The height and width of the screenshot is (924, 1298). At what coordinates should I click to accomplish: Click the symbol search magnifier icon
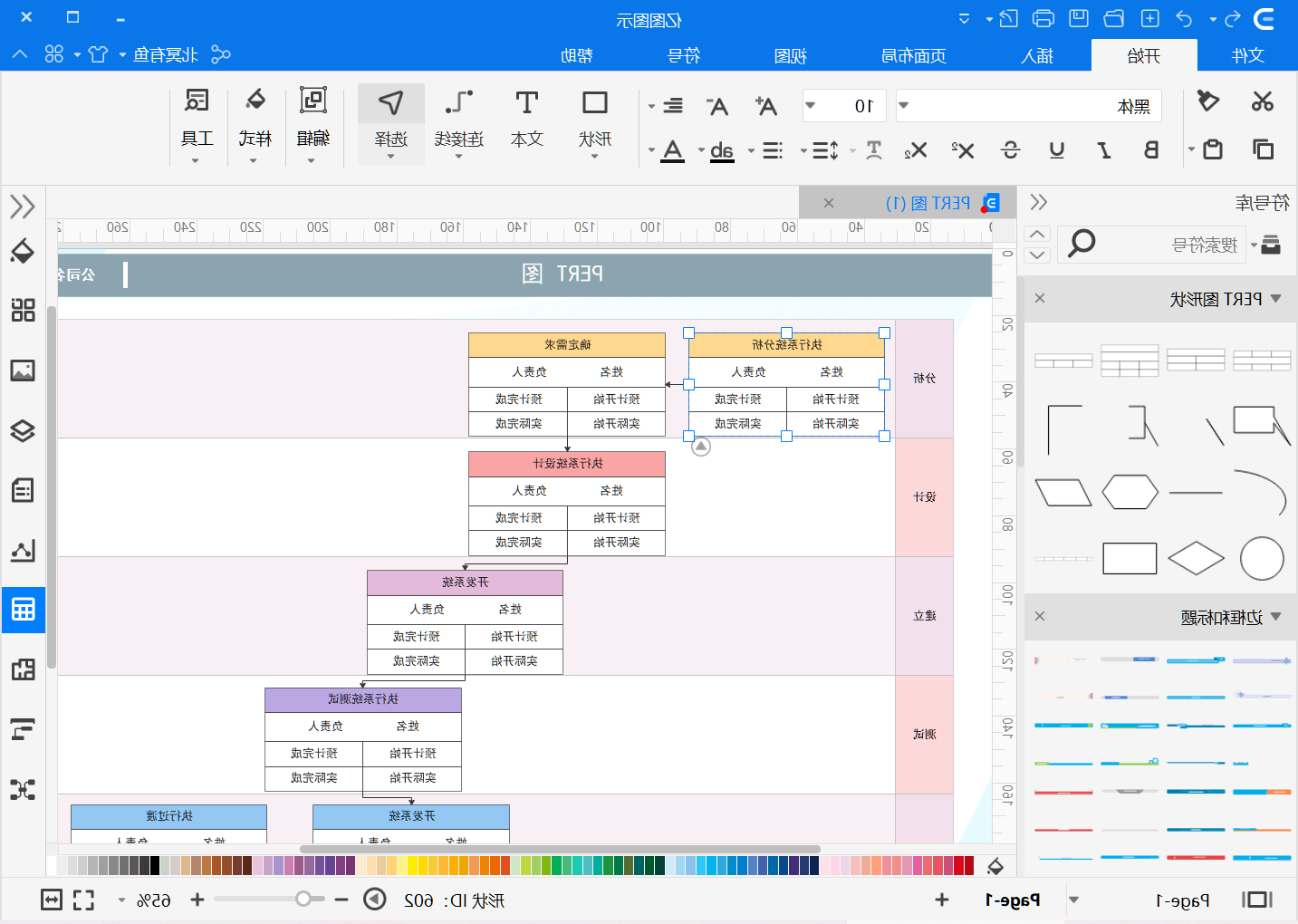[1082, 243]
